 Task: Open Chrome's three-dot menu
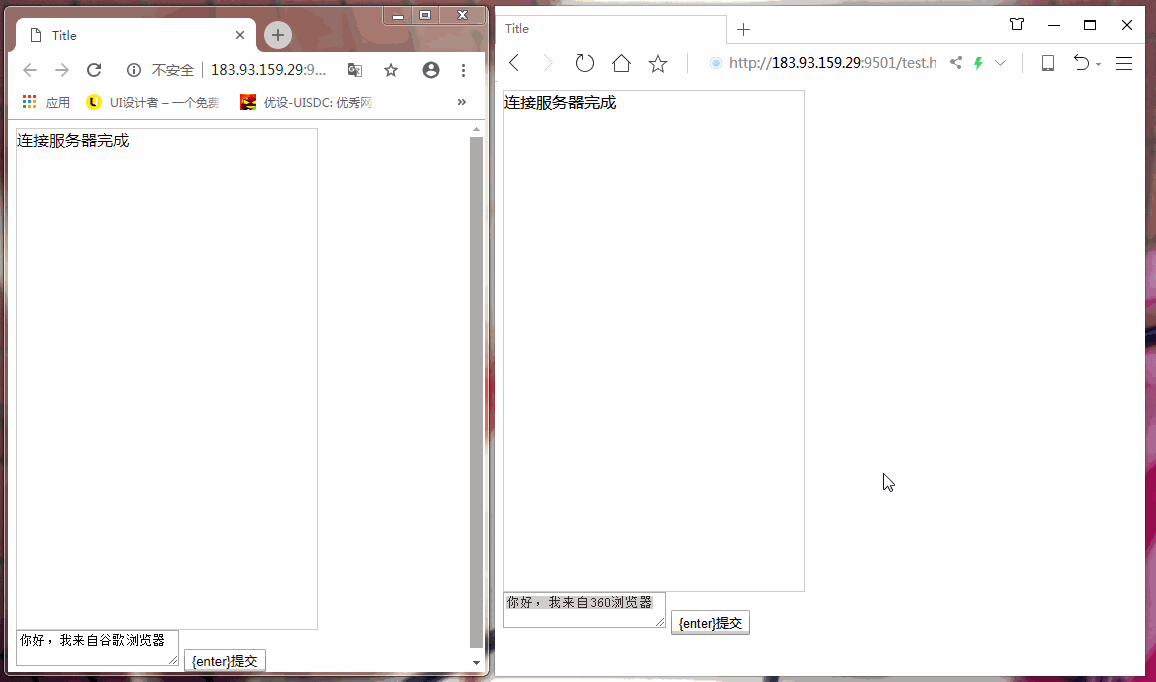click(463, 70)
